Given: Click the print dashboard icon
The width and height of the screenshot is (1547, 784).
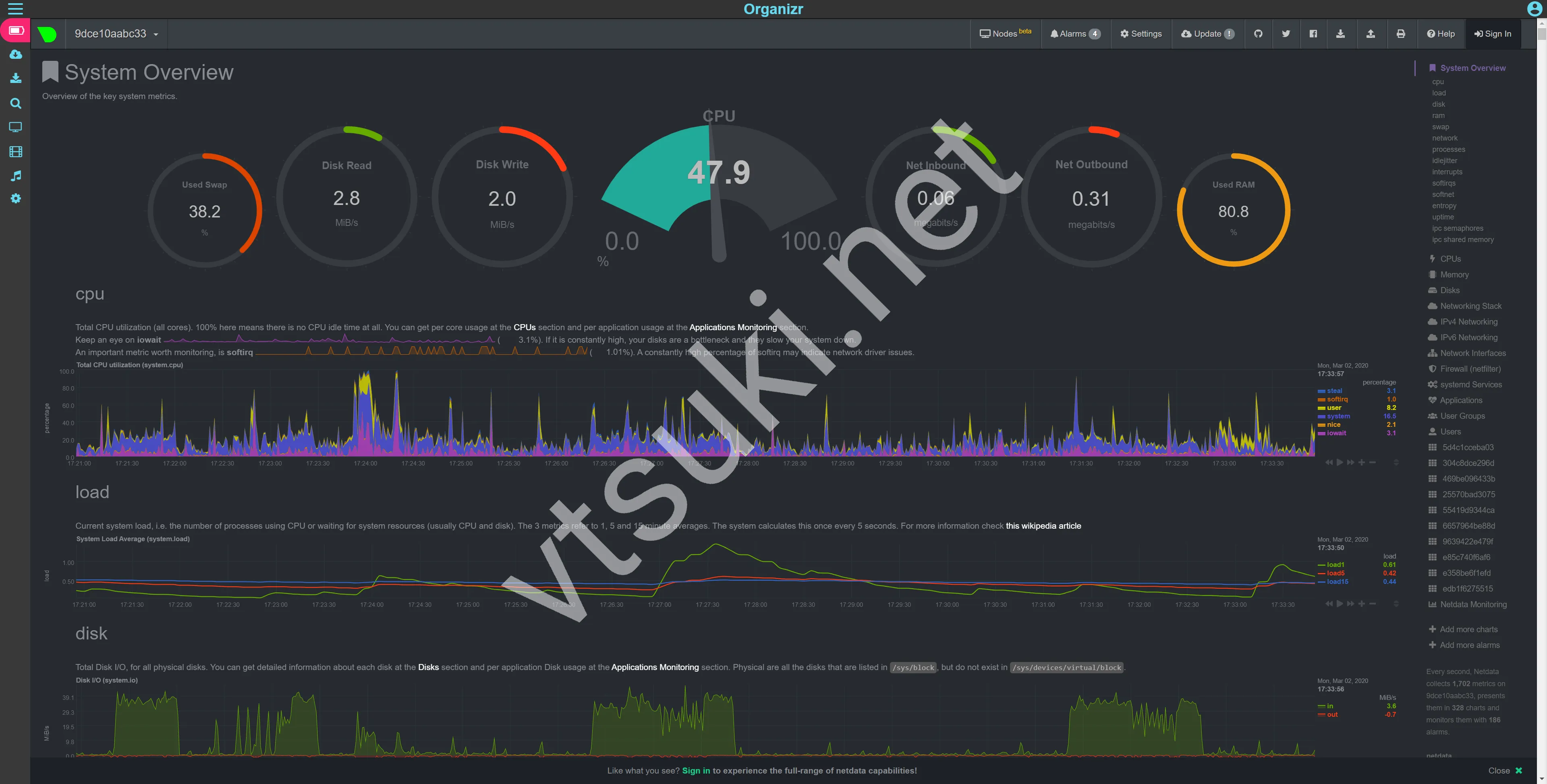Looking at the screenshot, I should pyautogui.click(x=1400, y=33).
